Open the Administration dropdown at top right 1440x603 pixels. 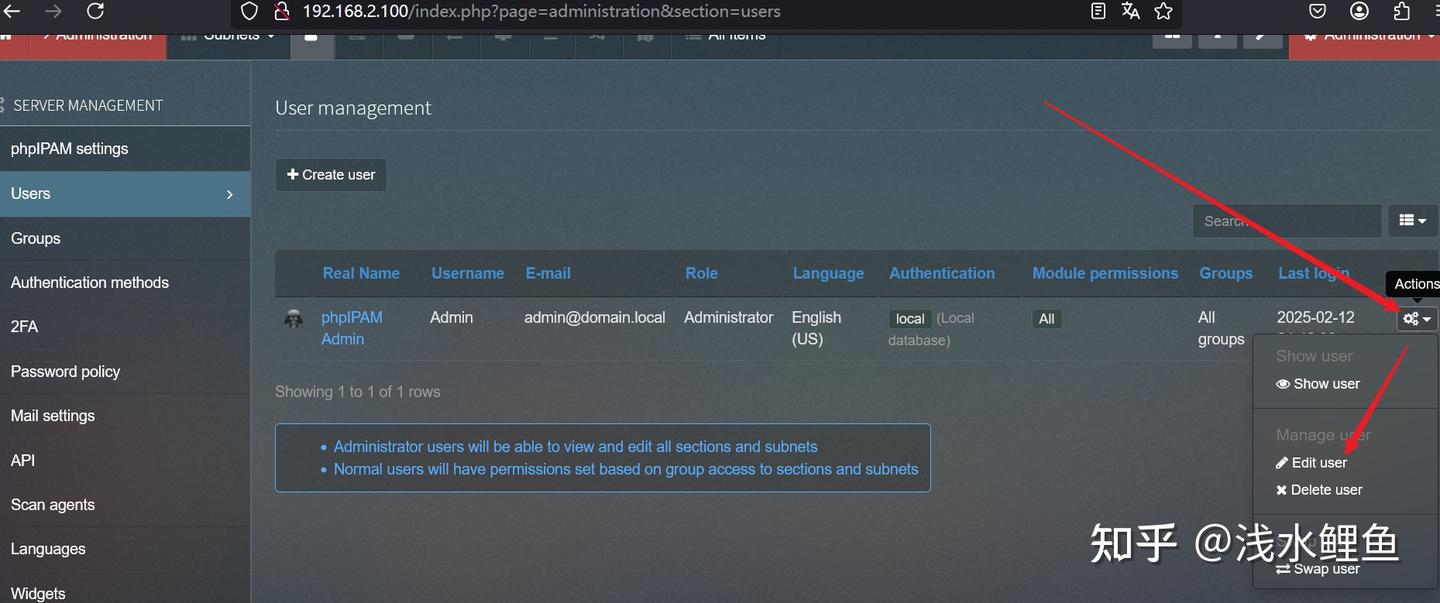tap(1368, 33)
